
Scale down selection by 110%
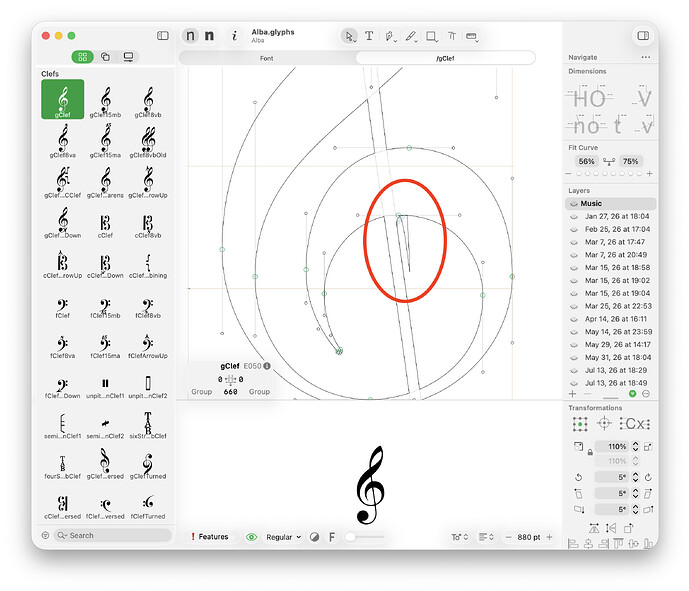(x=578, y=446)
